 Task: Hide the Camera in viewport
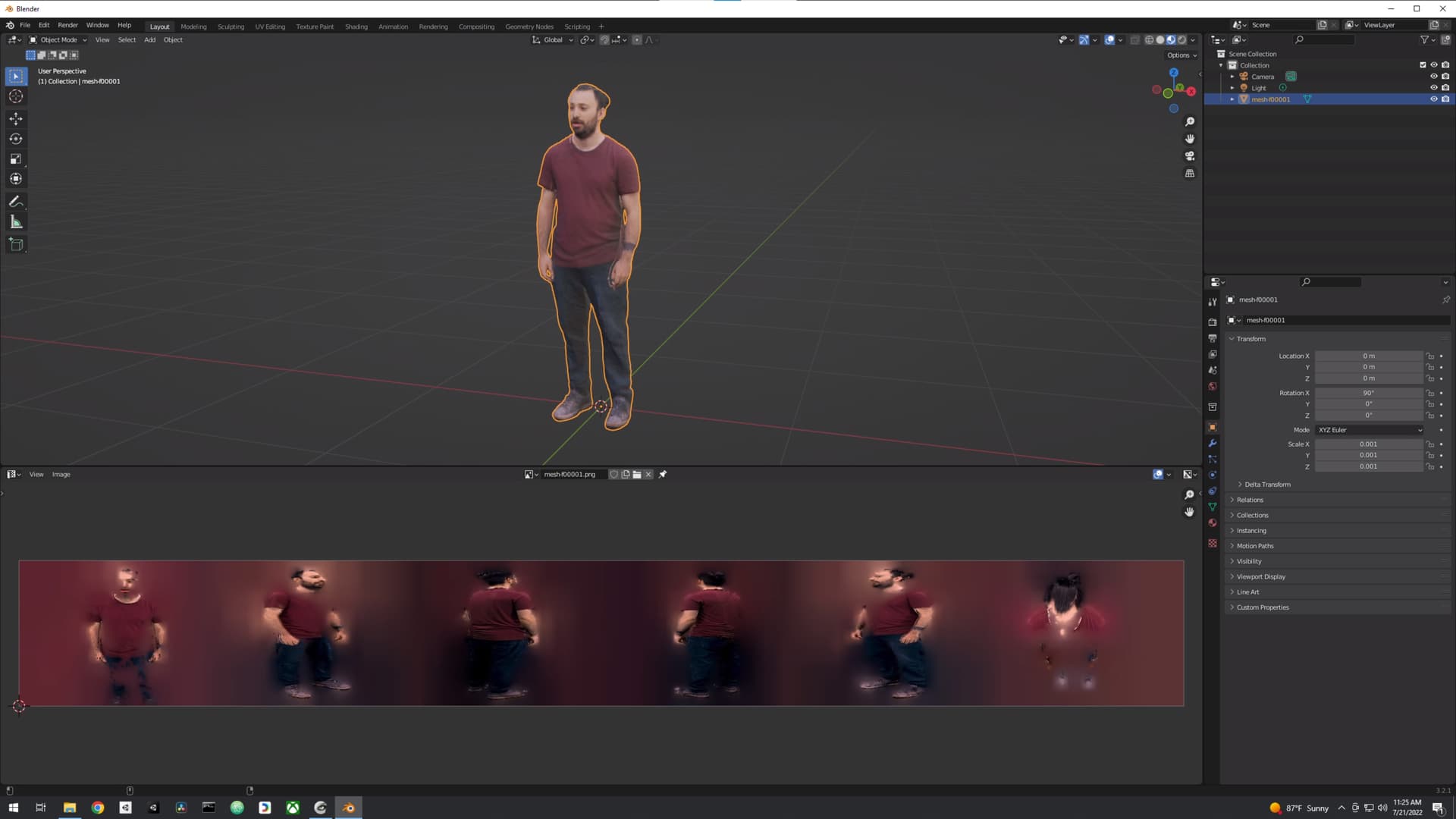point(1433,77)
